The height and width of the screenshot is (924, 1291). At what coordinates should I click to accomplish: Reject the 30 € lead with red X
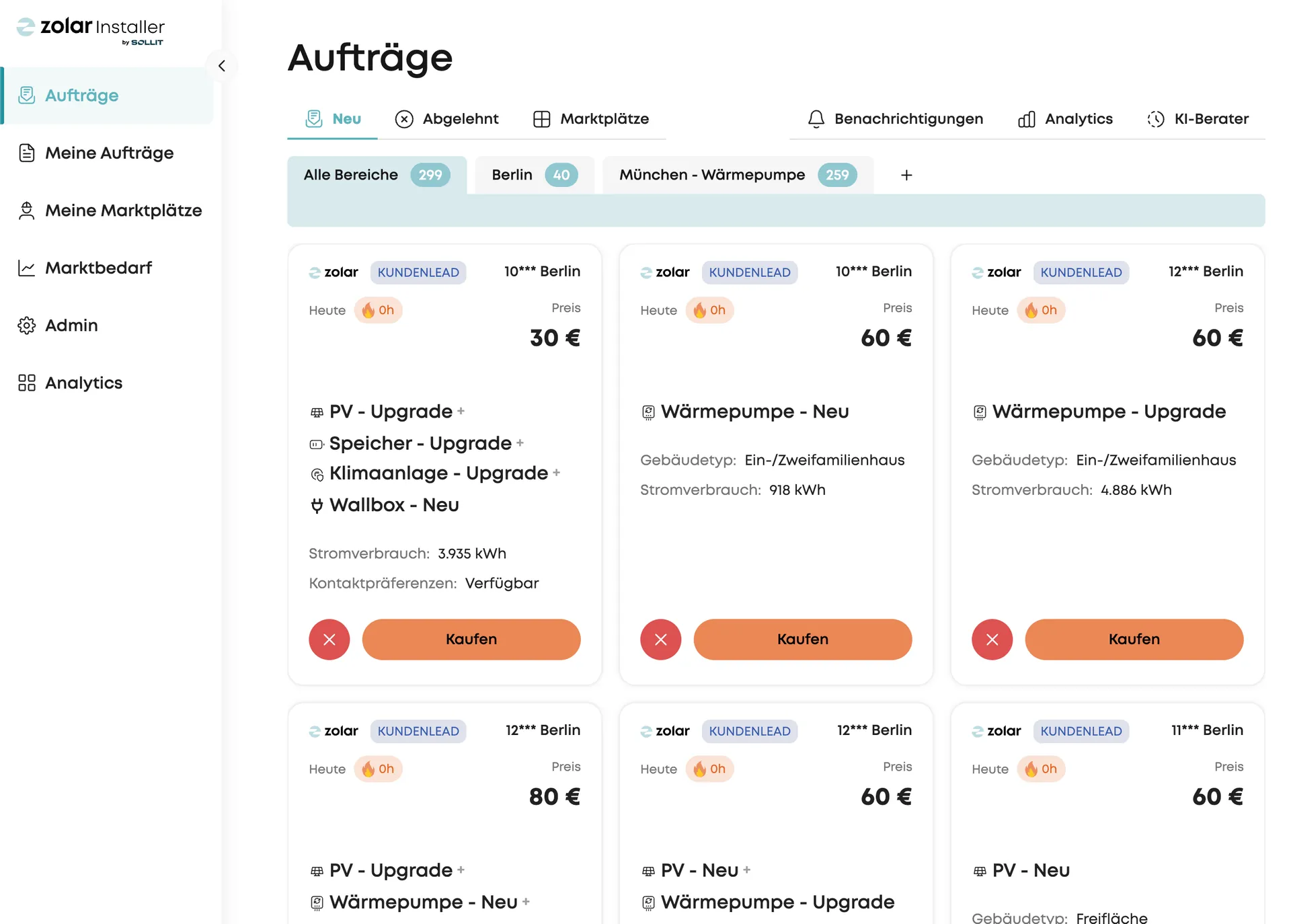point(329,639)
